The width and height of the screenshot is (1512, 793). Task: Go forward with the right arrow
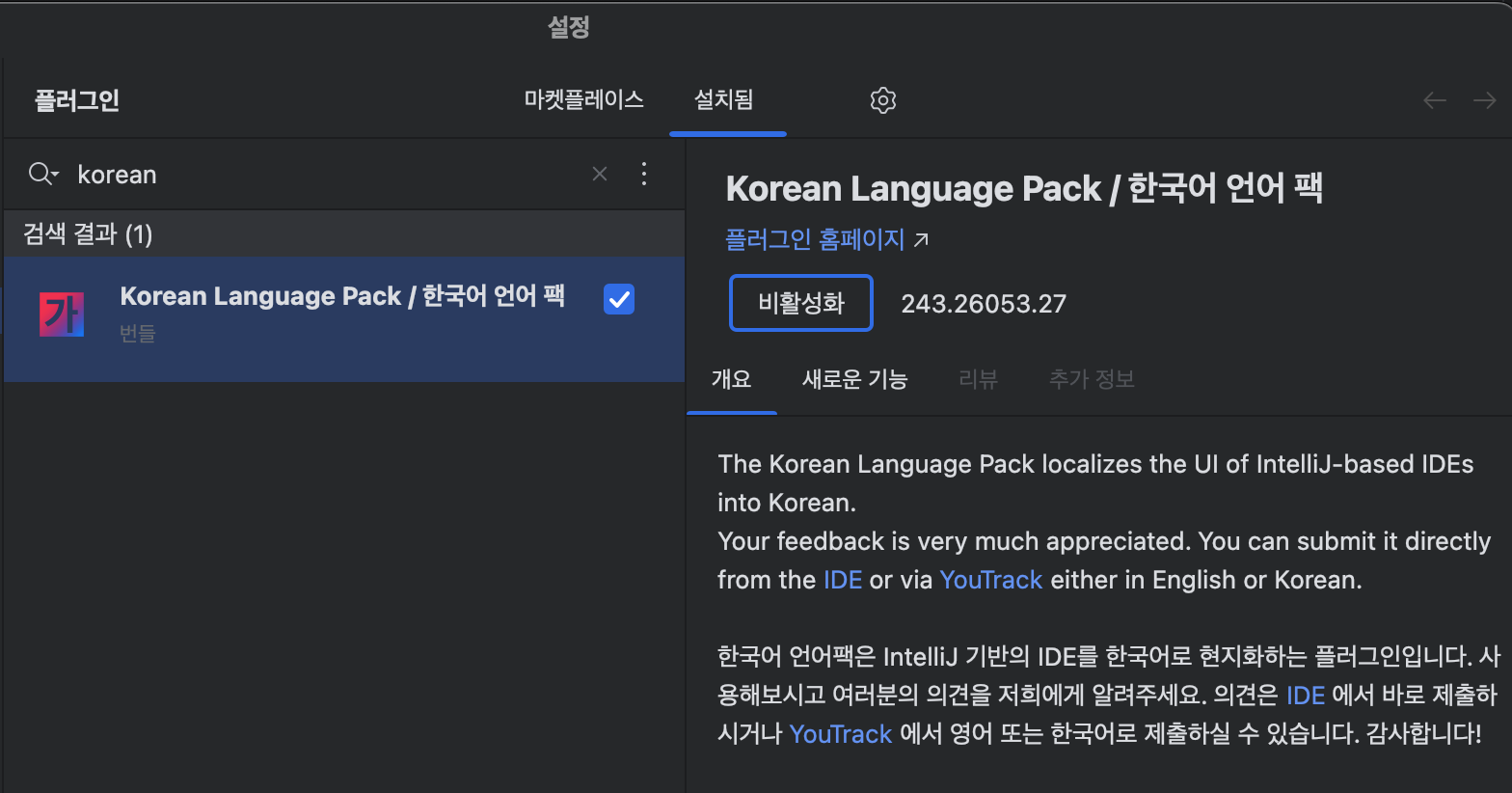1485,100
